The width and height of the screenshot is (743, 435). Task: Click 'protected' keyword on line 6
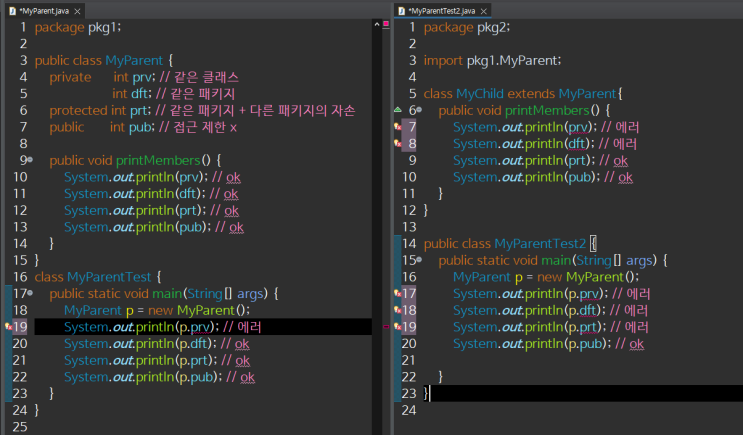[78, 110]
